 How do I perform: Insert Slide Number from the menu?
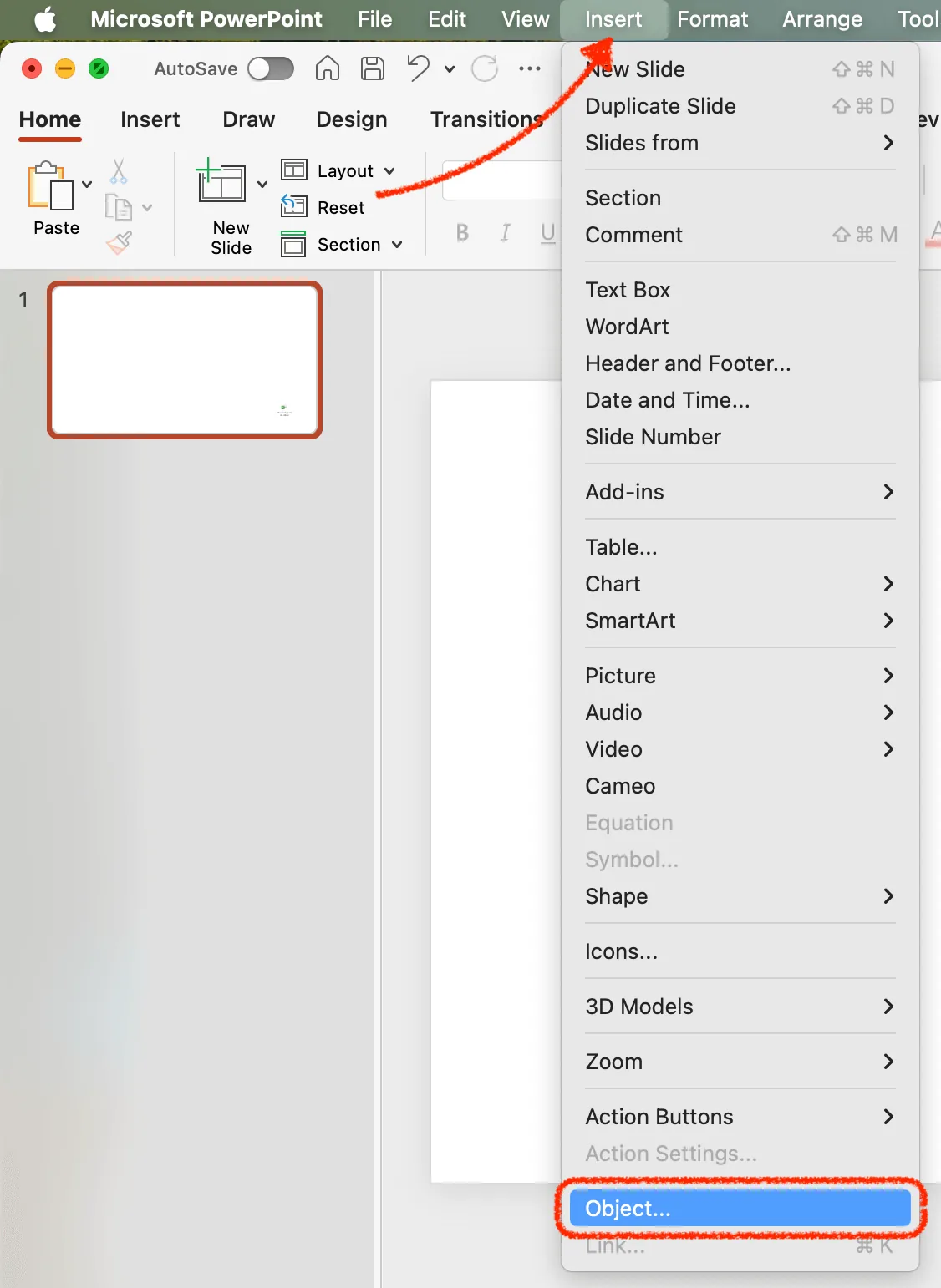pos(740,437)
